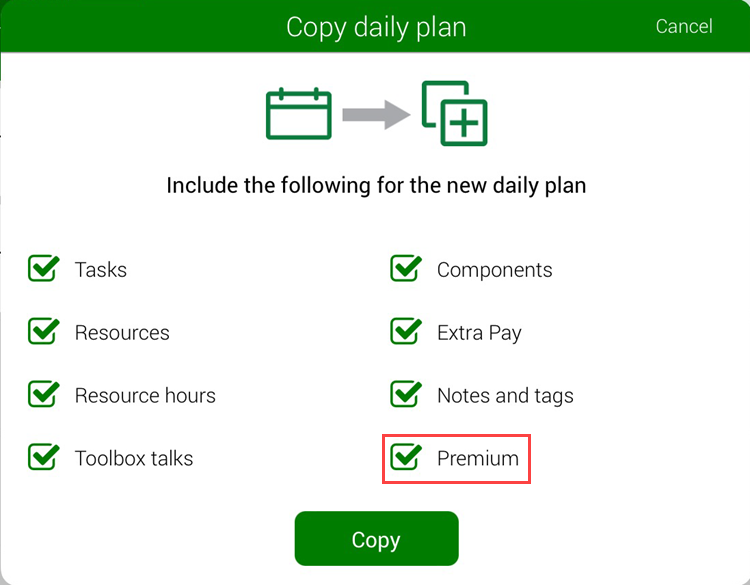Click the Extra Pay label
Screen dimensions: 750x585
coord(479,333)
